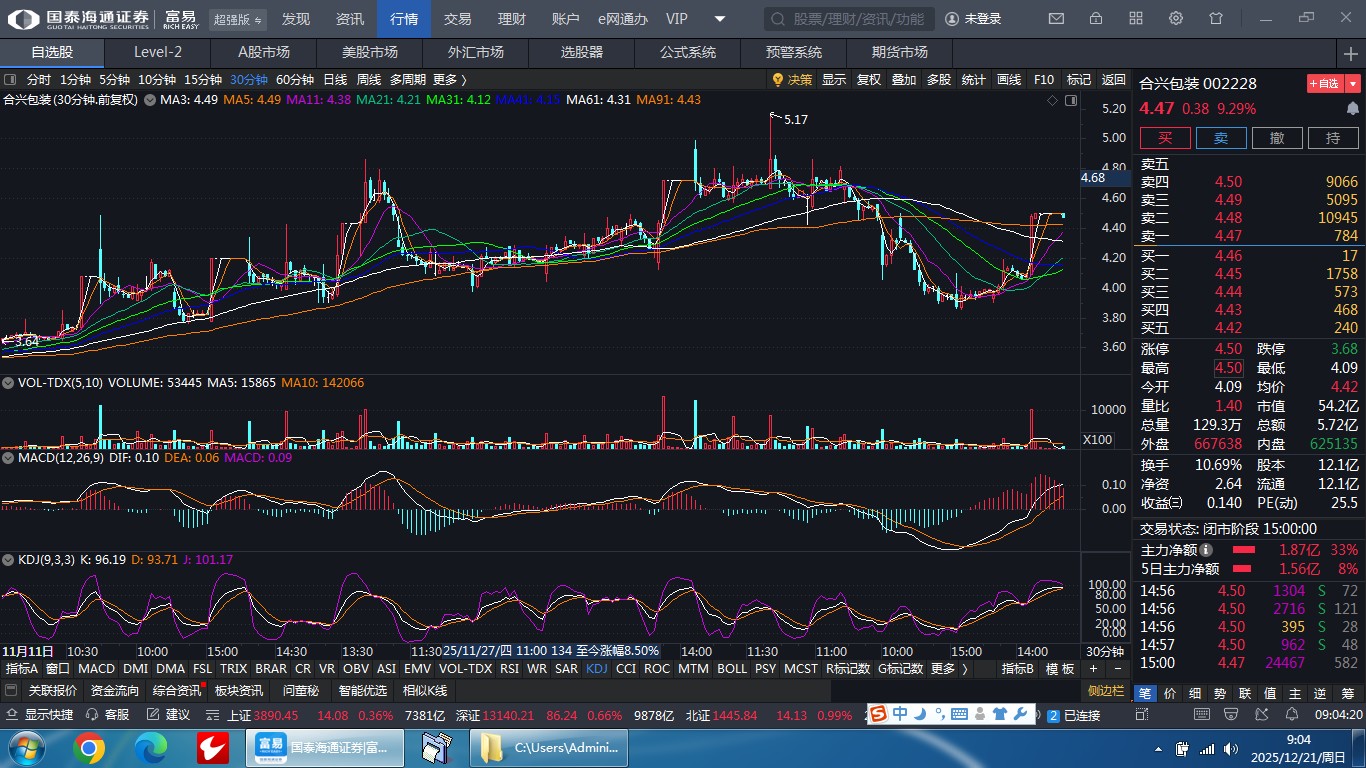Click the red 买 buy button
This screenshot has width=1366, height=768.
coord(1165,138)
